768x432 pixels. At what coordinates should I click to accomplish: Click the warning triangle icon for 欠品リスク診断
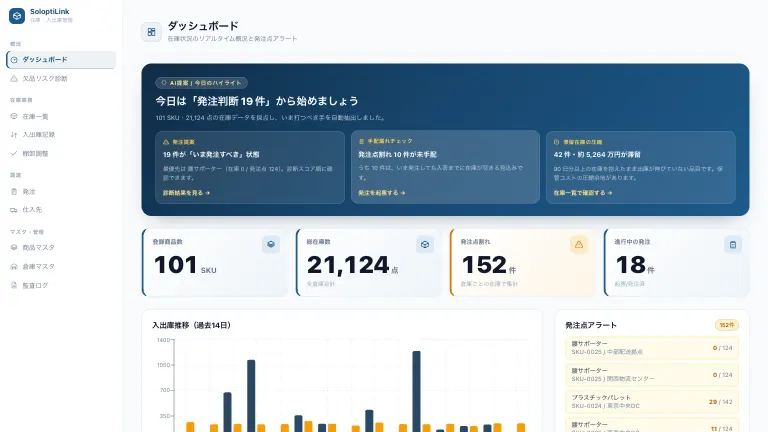click(14, 78)
